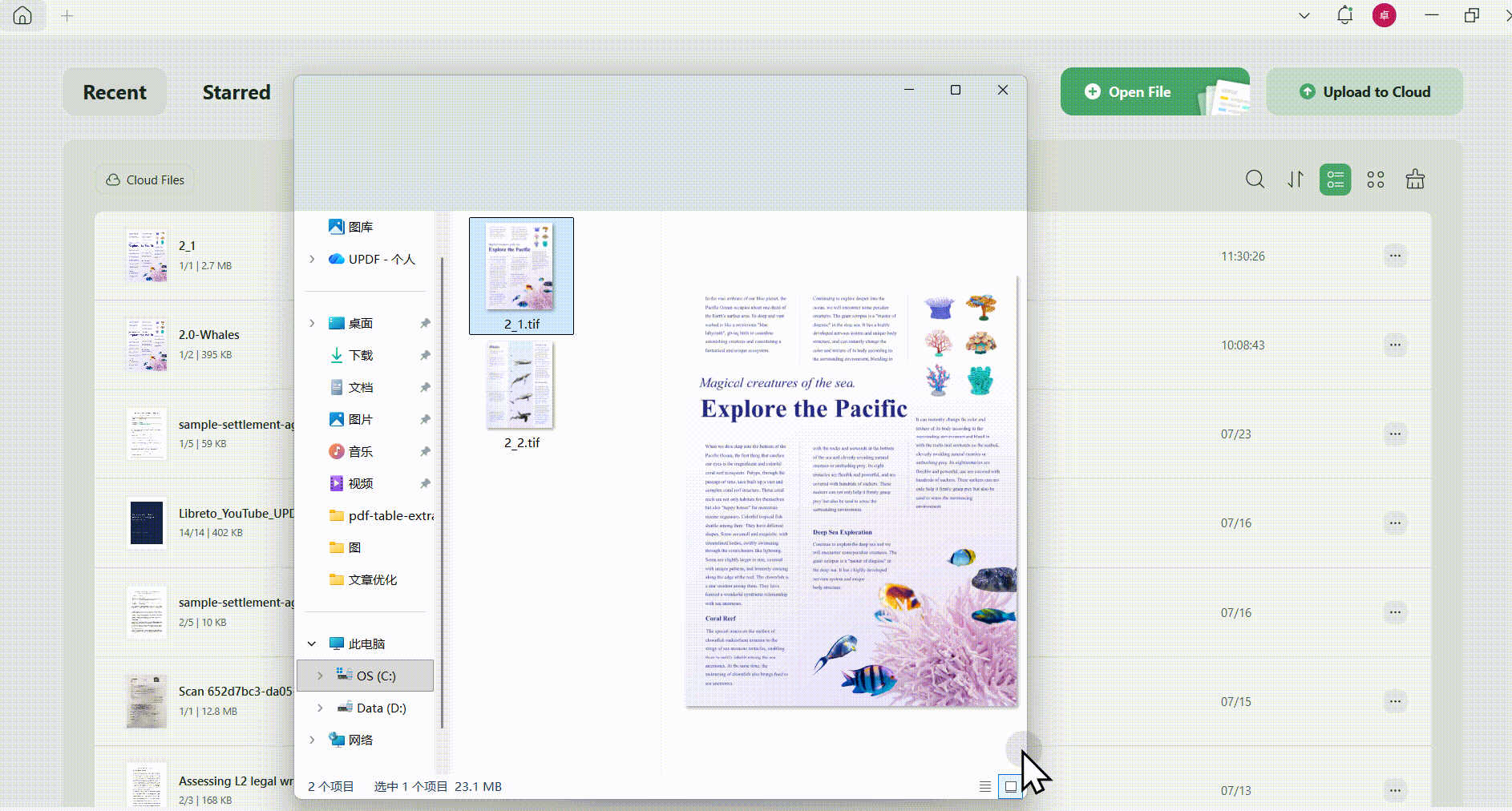Expand the 桌面 folder node

point(312,323)
